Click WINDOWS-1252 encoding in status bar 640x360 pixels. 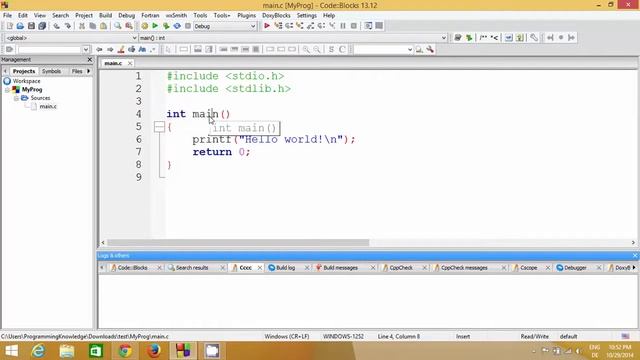pos(343,337)
